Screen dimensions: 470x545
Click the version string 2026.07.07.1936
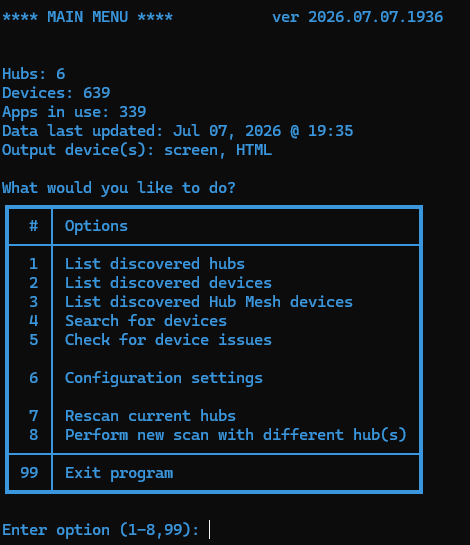click(376, 17)
